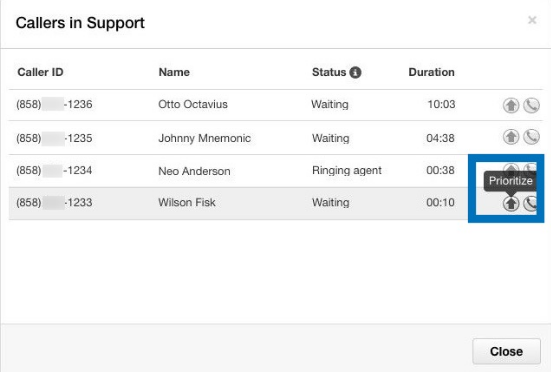Screen dimensions: 551x372
Task: Click the Ringing agent status text
Action: pos(347,170)
